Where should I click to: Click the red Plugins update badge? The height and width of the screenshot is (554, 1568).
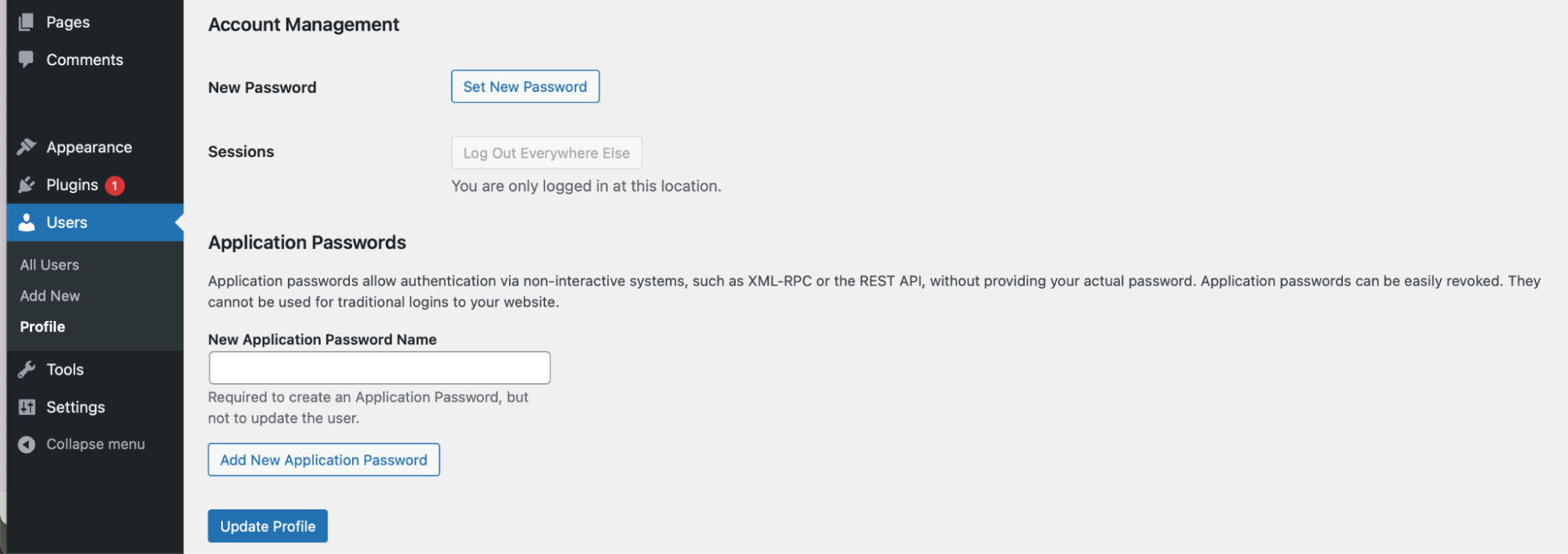115,185
